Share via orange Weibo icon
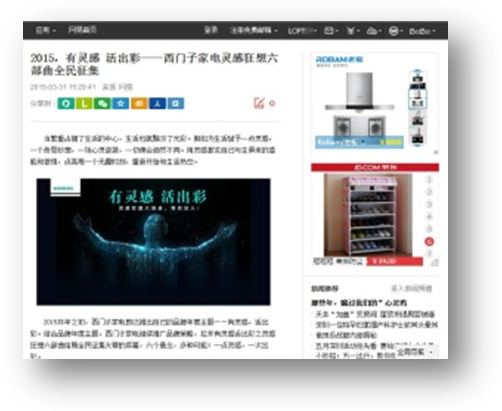 [139, 103]
